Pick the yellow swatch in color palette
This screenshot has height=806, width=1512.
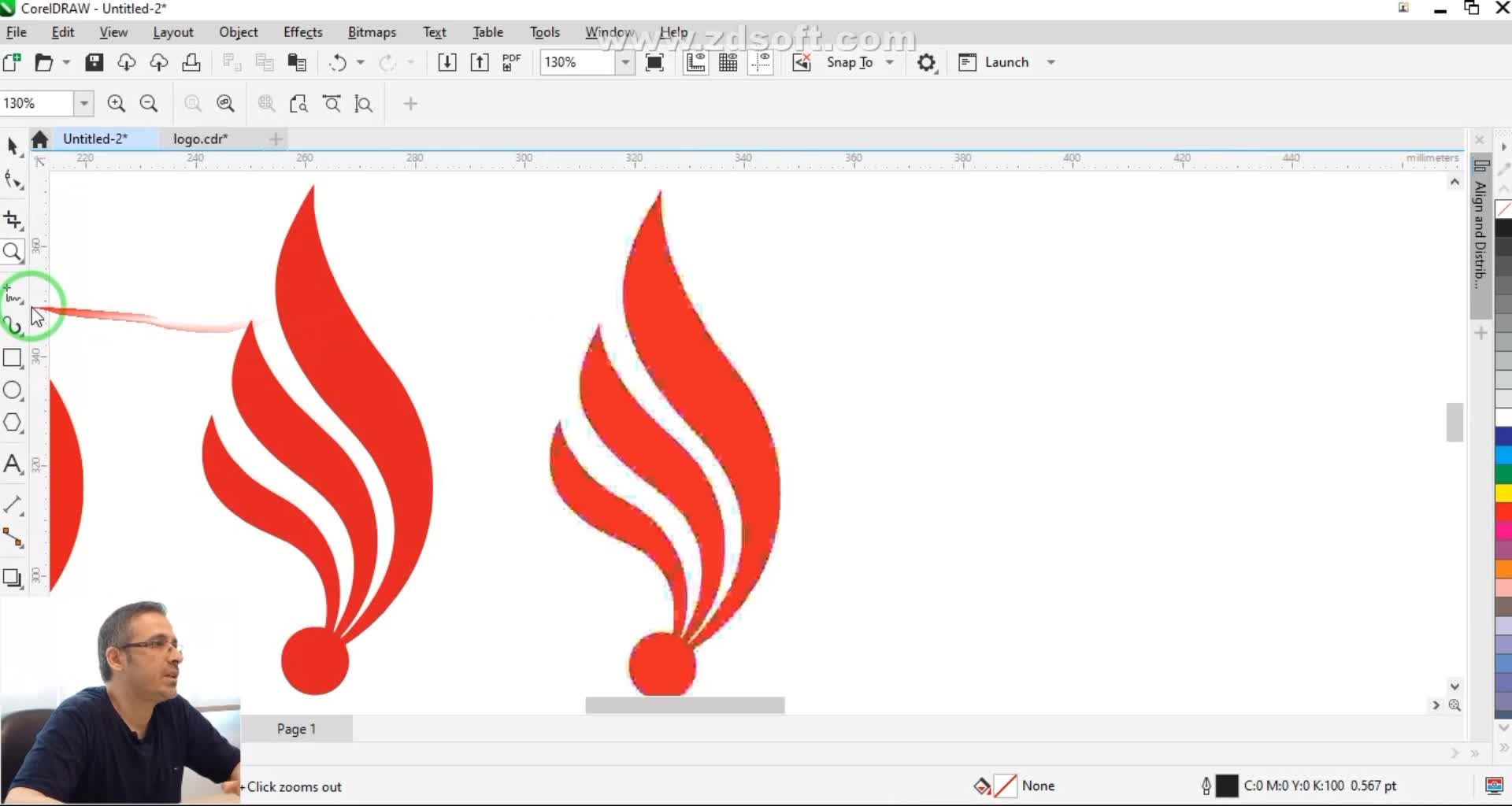point(1503,494)
